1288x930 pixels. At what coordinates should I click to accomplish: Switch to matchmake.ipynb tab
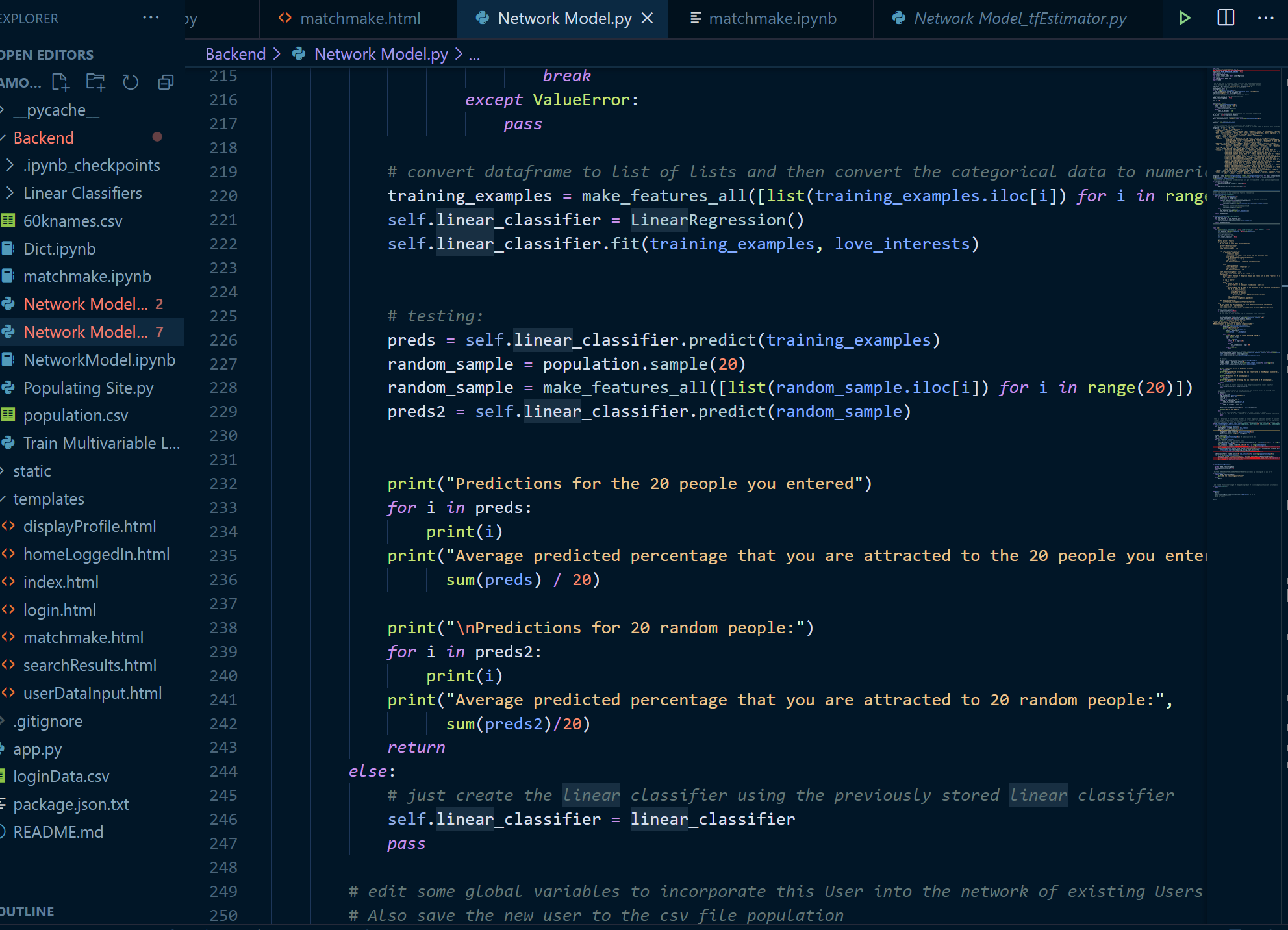(x=772, y=18)
